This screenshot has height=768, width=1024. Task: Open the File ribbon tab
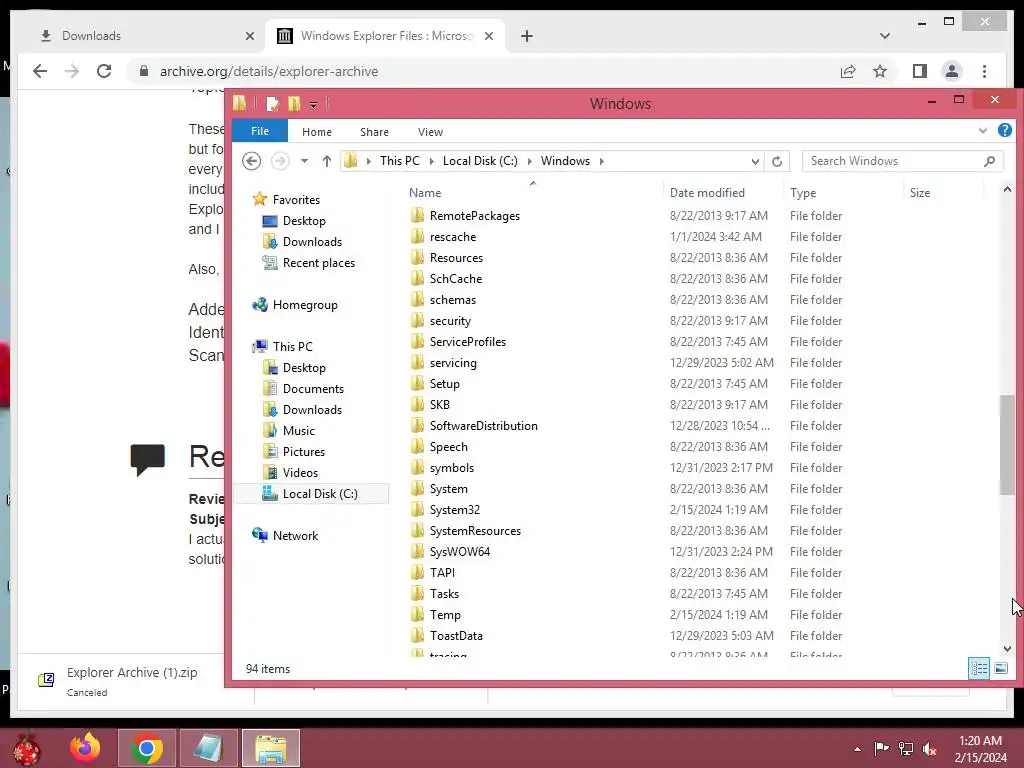[x=260, y=131]
